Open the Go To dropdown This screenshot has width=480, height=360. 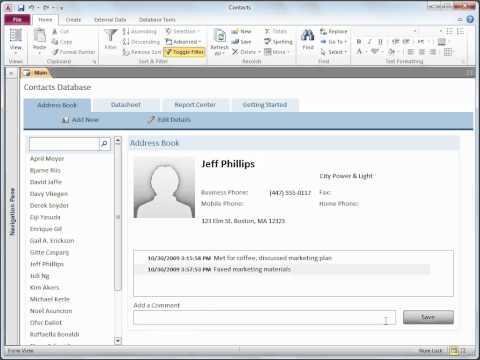[334, 42]
